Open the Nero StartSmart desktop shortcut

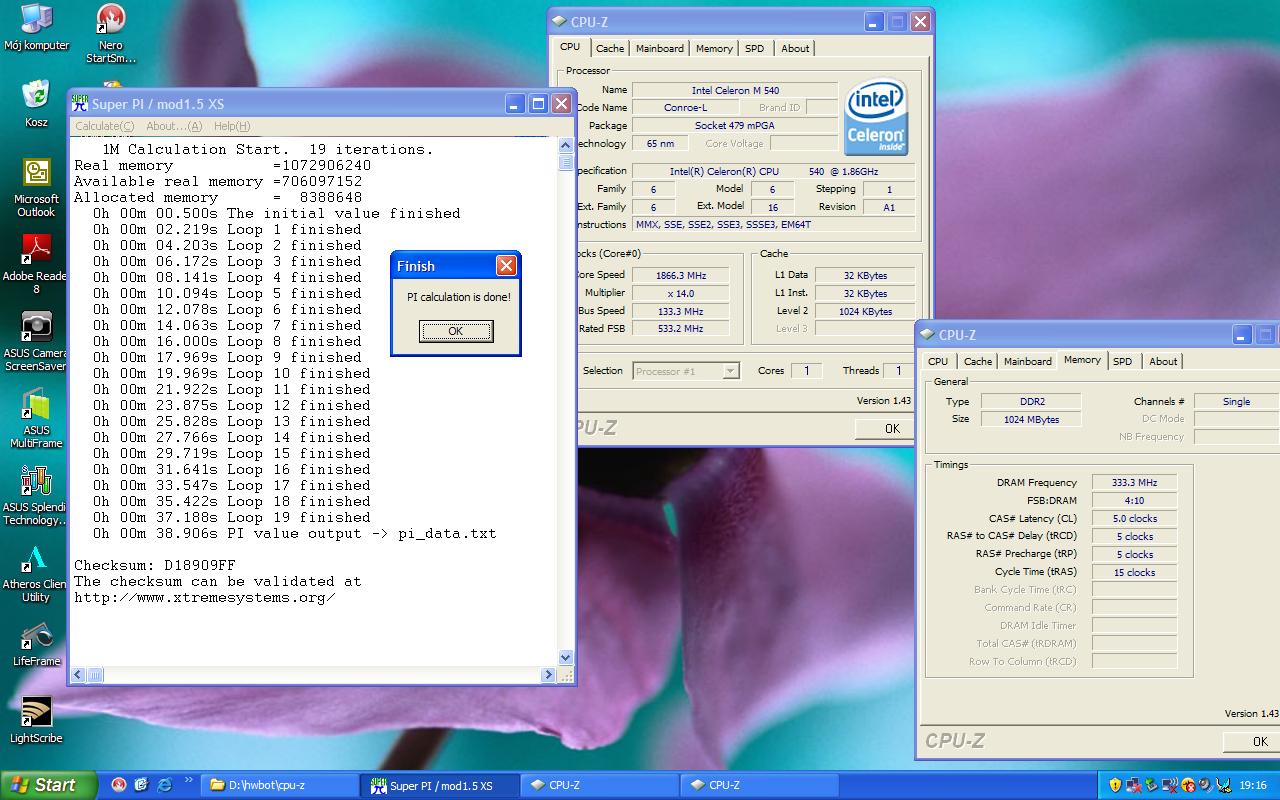[x=110, y=33]
